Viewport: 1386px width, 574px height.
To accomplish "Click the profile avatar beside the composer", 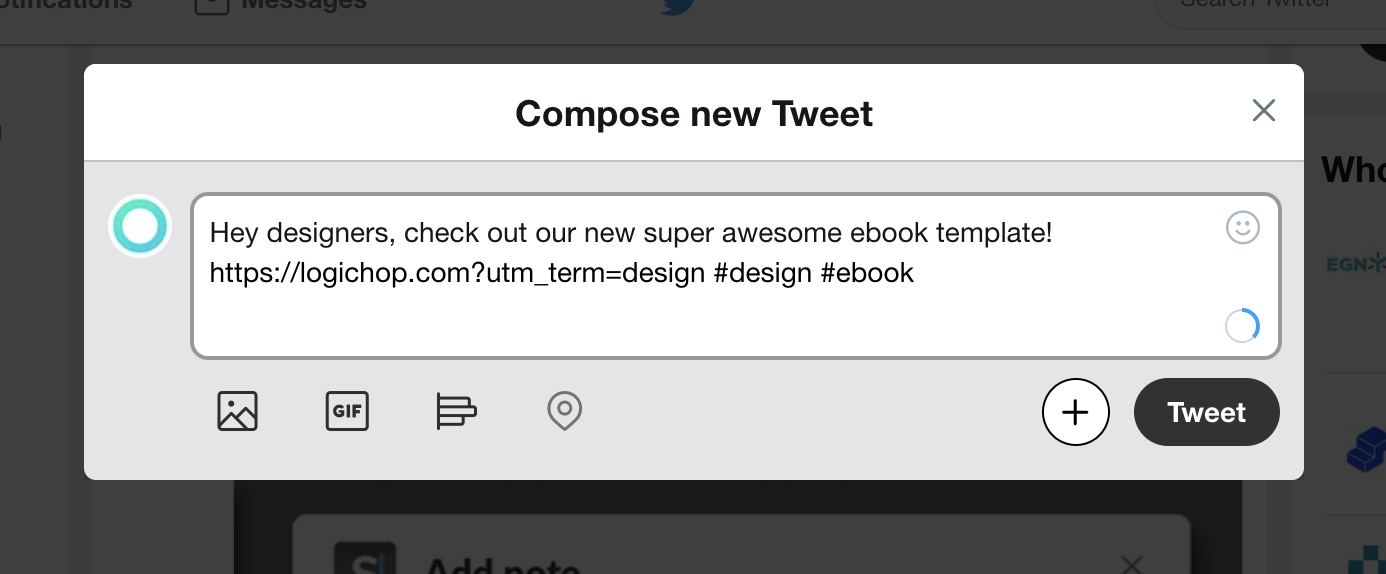I will [140, 226].
